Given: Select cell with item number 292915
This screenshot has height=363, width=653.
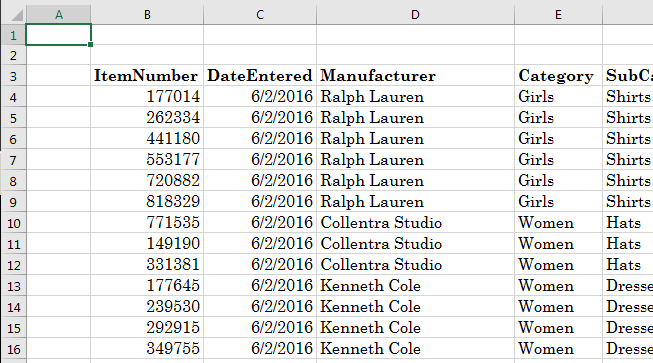Looking at the screenshot, I should [147, 328].
